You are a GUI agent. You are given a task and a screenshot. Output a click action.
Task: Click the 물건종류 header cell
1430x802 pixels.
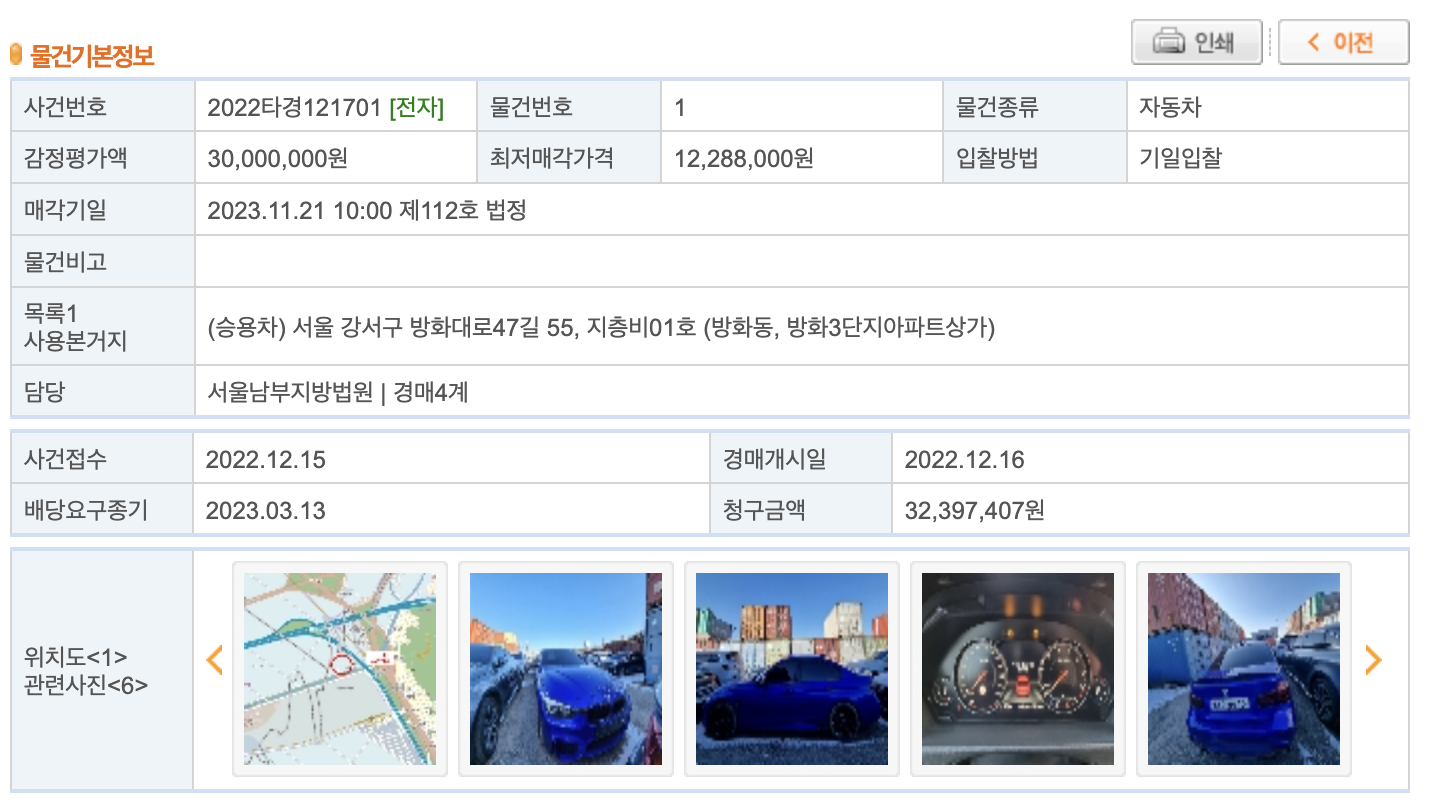tap(1035, 106)
